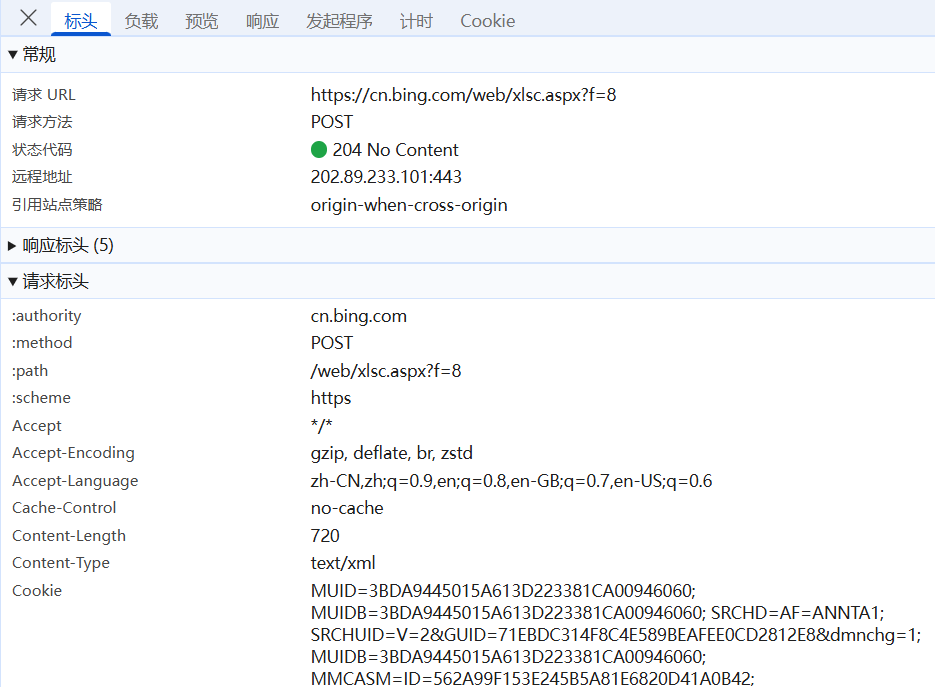
Task: Click the Cookie header name
Action: pos(37,591)
